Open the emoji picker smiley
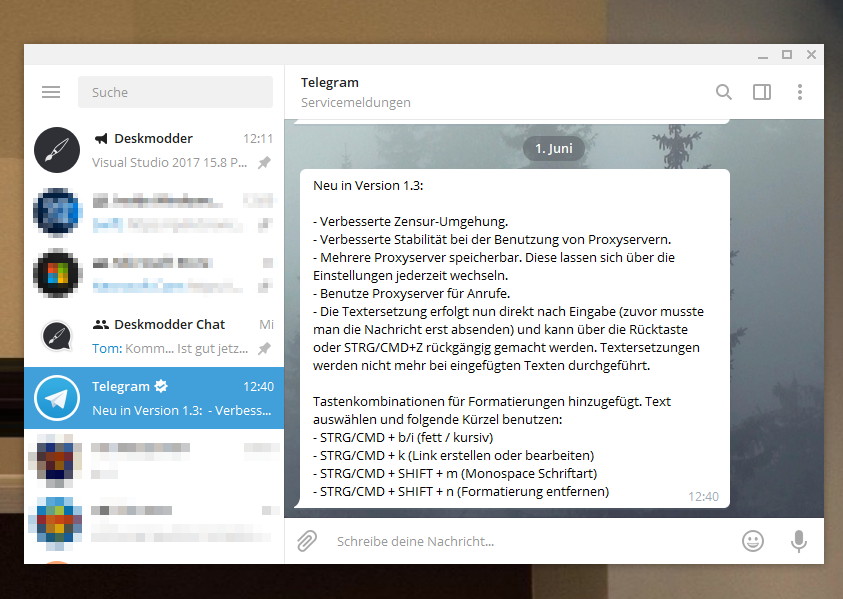This screenshot has width=843, height=599. (x=753, y=541)
